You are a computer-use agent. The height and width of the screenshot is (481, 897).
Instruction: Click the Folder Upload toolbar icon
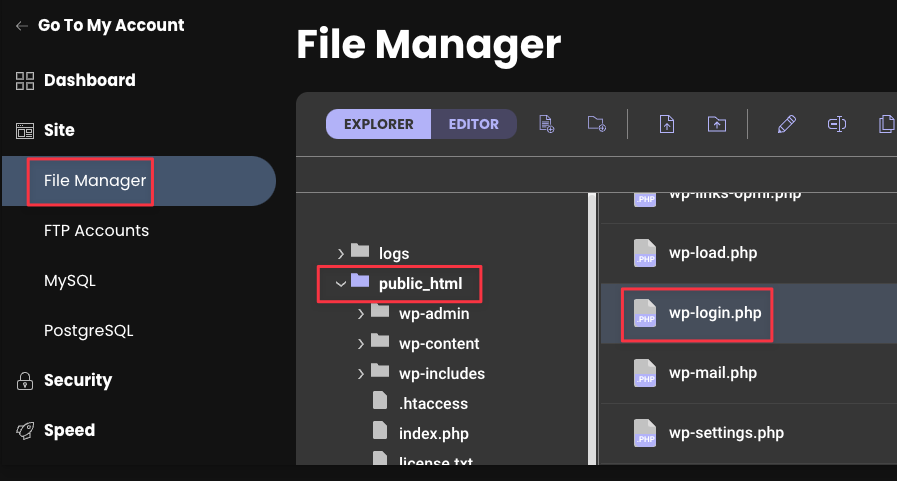click(x=717, y=124)
